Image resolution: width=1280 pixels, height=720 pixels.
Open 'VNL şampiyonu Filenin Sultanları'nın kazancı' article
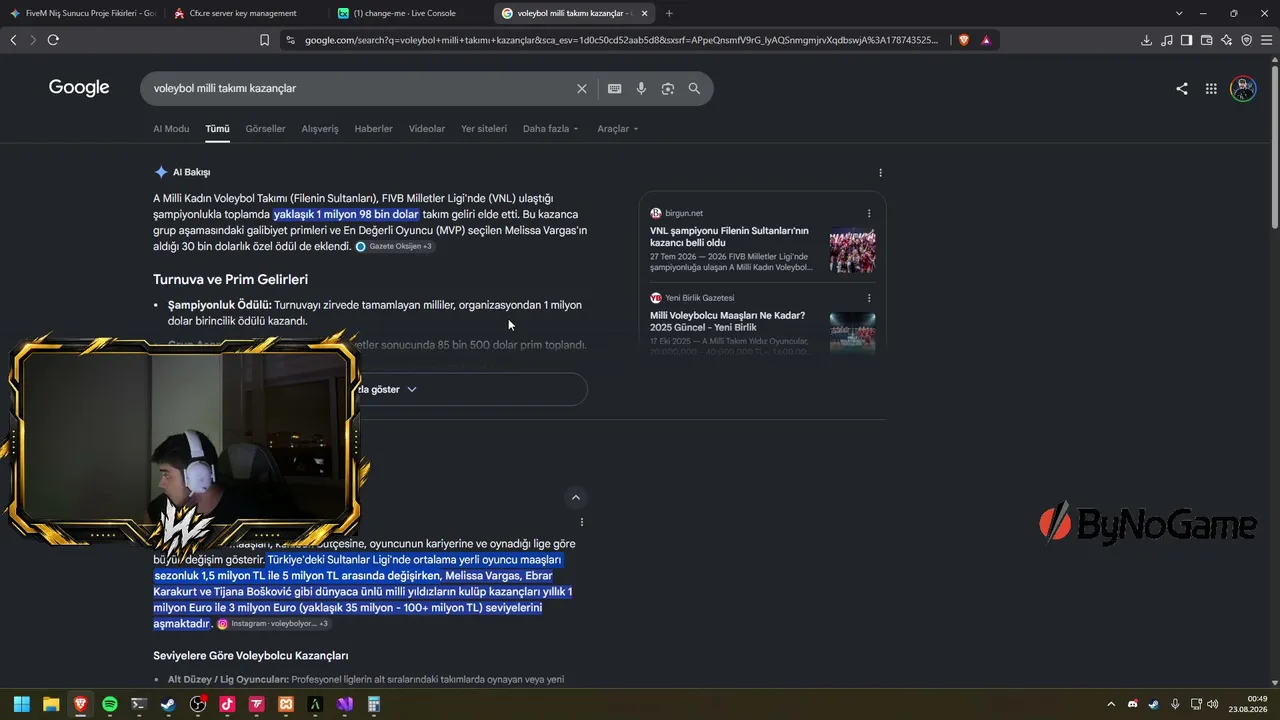(729, 237)
